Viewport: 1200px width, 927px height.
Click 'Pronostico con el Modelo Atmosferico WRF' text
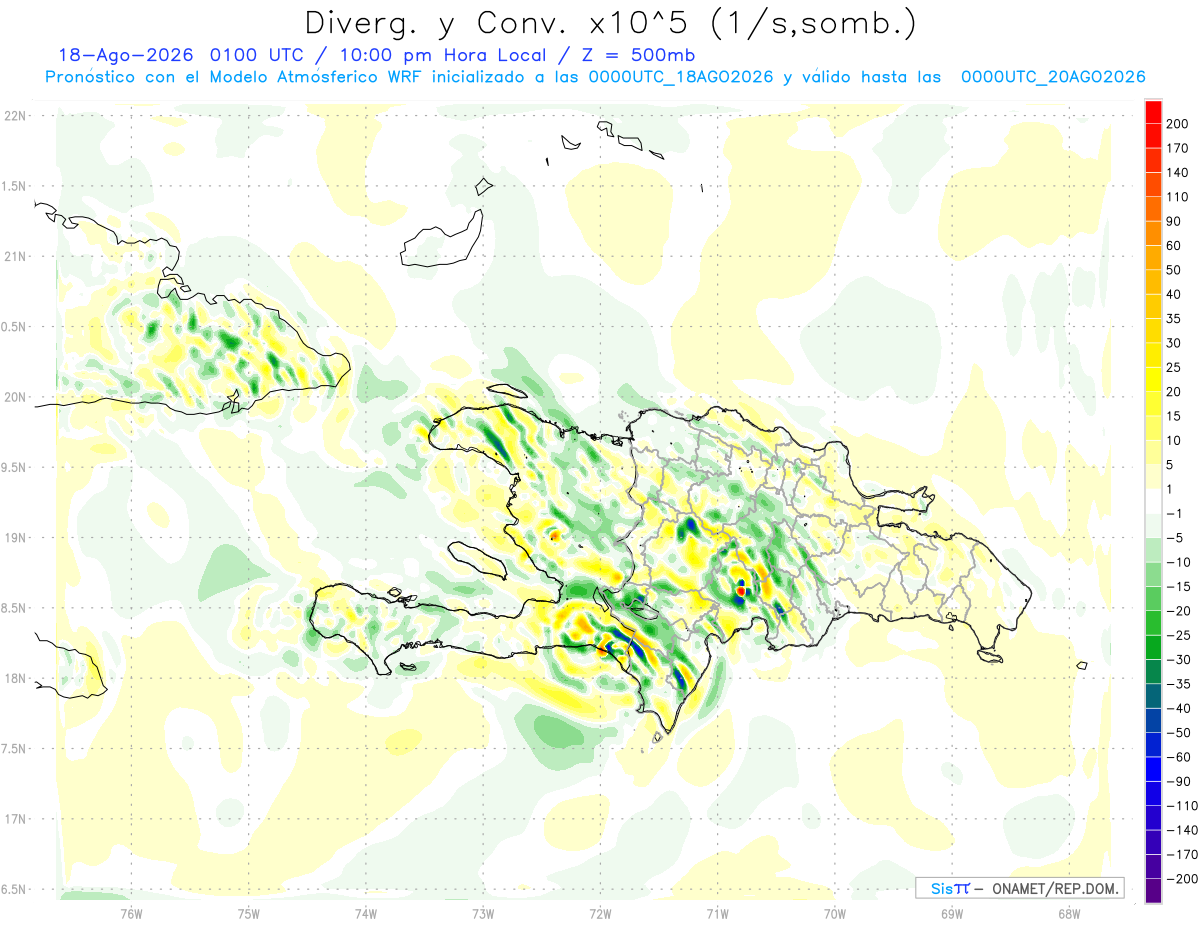click(235, 77)
